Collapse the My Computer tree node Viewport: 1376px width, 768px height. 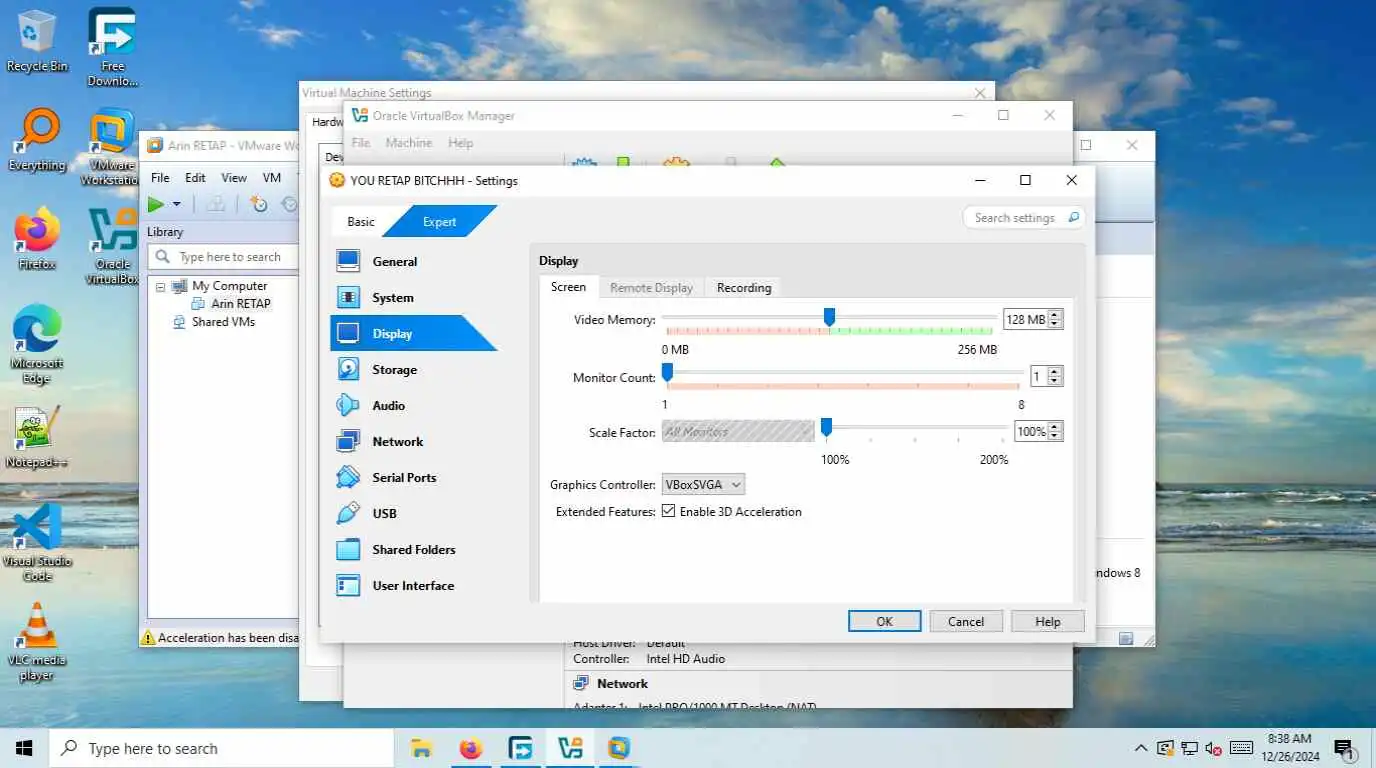(160, 286)
